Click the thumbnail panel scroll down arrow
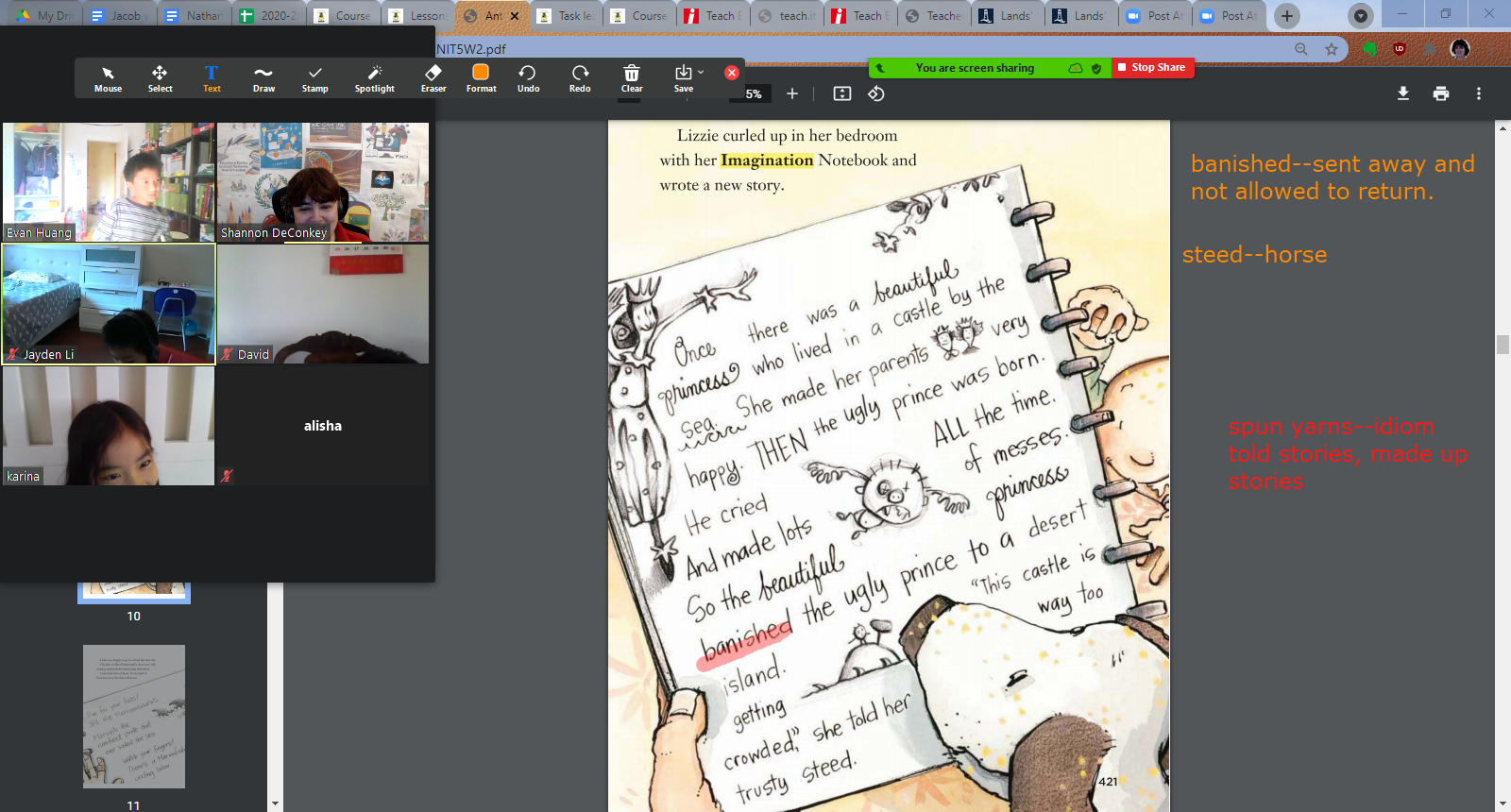The height and width of the screenshot is (812, 1511). (275, 804)
